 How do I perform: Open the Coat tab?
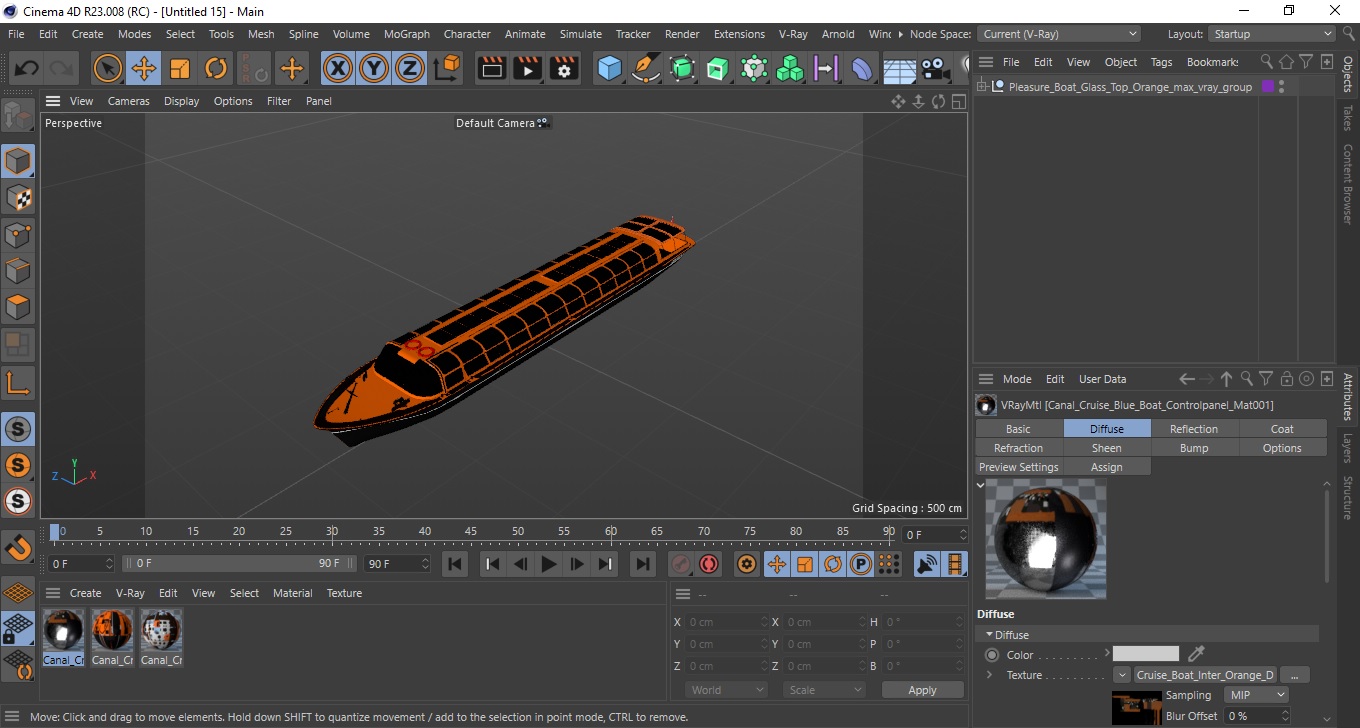(x=1282, y=429)
